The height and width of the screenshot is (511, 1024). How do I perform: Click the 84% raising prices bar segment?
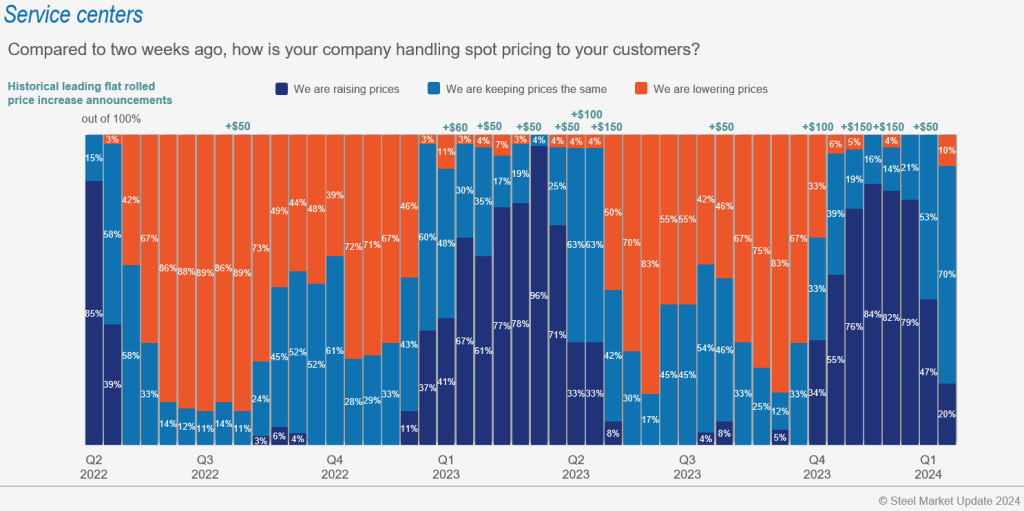coord(872,314)
